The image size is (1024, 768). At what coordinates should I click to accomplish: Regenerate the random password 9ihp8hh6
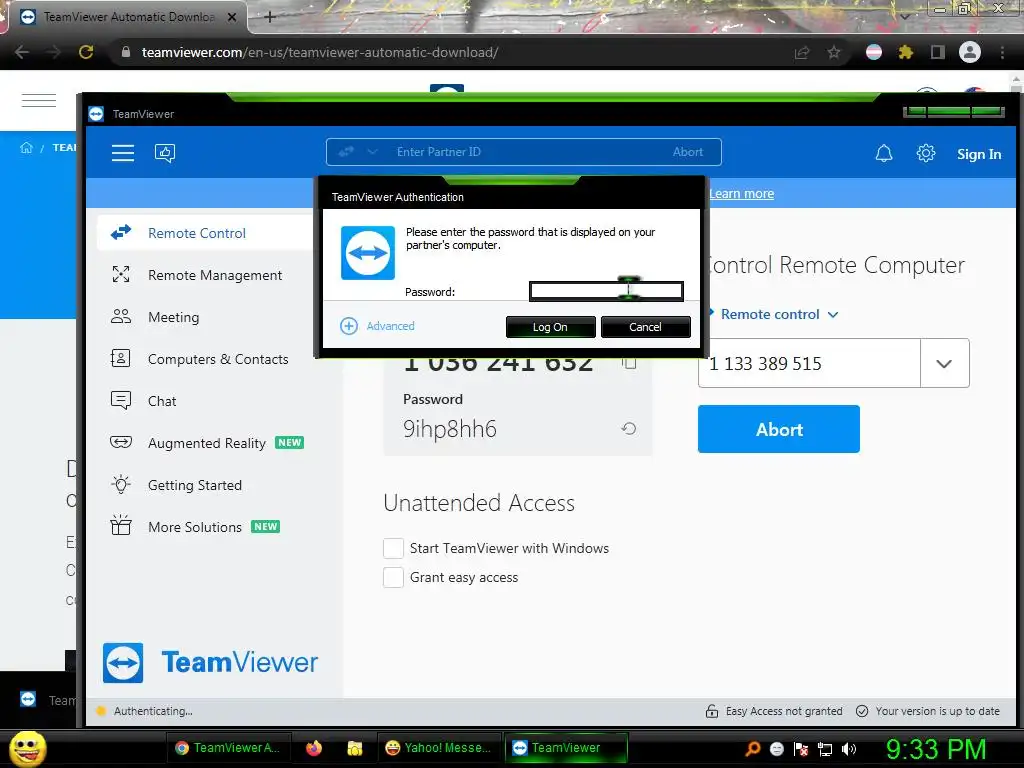(628, 429)
